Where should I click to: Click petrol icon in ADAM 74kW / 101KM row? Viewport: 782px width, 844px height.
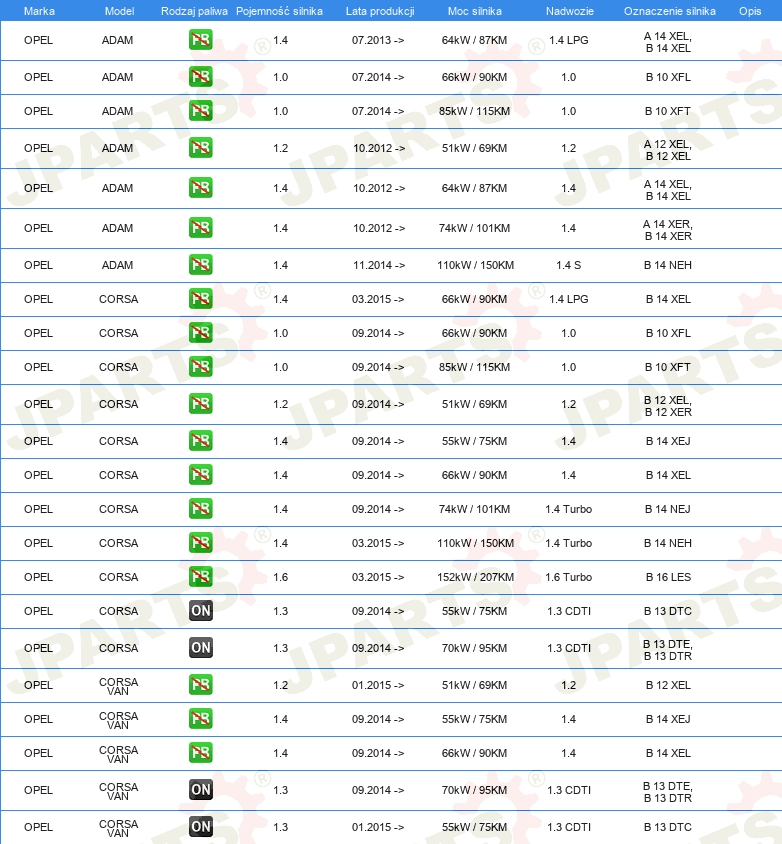(x=201, y=228)
